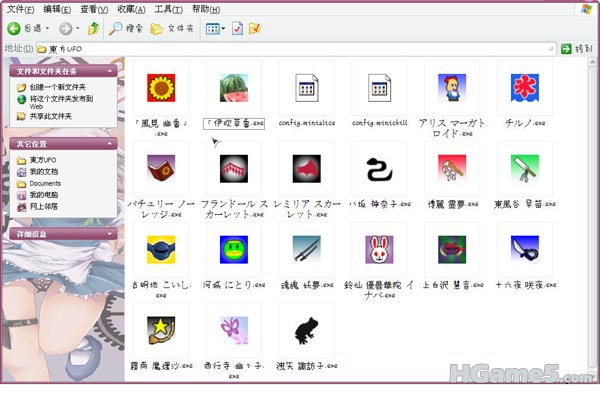Viewport: 600px width, 398px height.
Task: Open 我的电脑 in Other Places
Action: pos(44,195)
